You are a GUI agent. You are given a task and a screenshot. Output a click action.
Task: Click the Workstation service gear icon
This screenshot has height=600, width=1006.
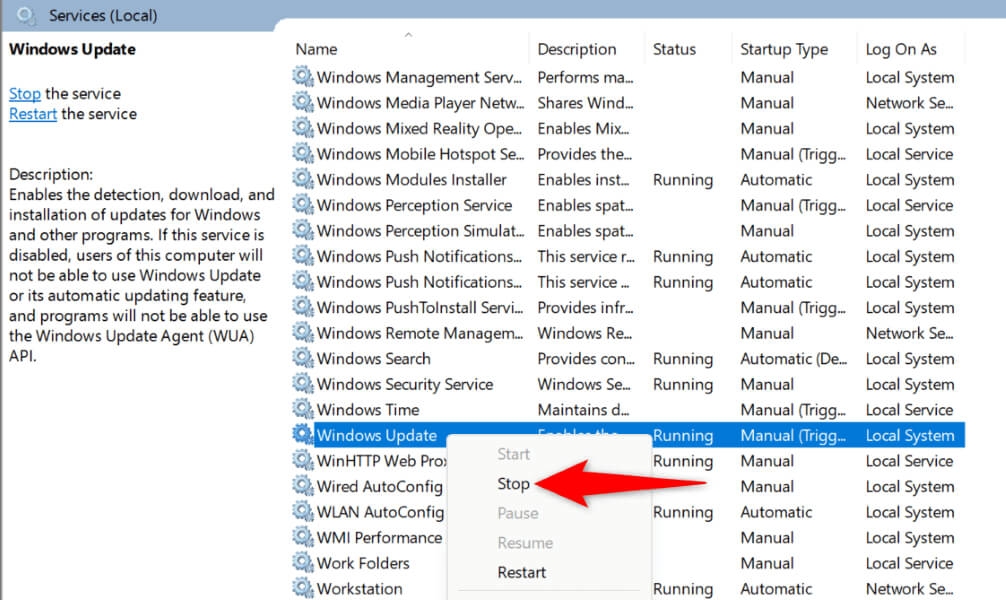302,588
